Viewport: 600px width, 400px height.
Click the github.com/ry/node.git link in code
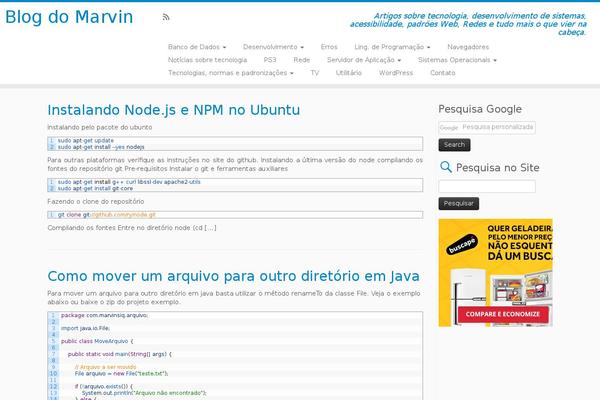click(x=123, y=215)
